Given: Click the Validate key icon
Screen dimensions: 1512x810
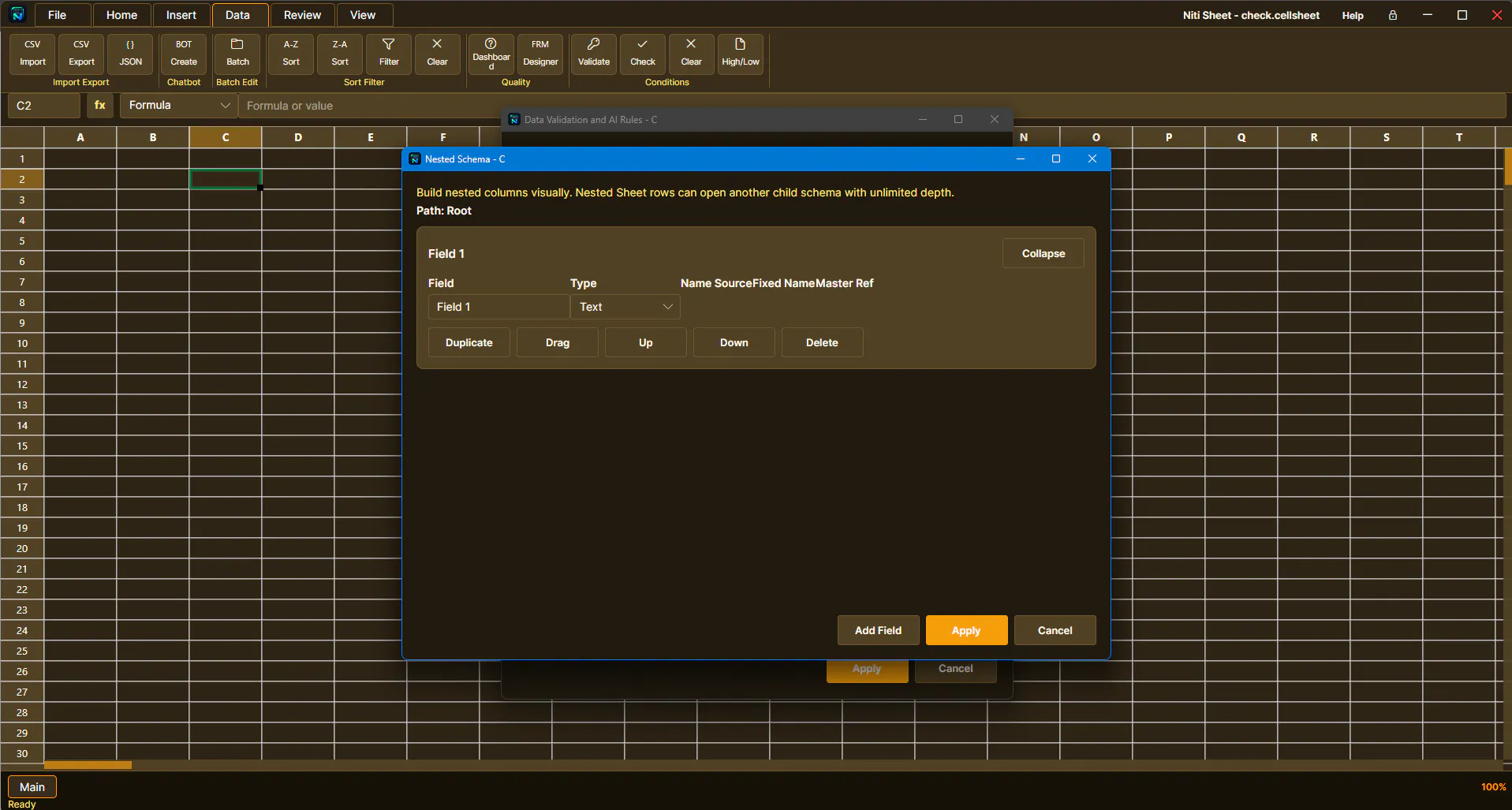Looking at the screenshot, I should [594, 54].
